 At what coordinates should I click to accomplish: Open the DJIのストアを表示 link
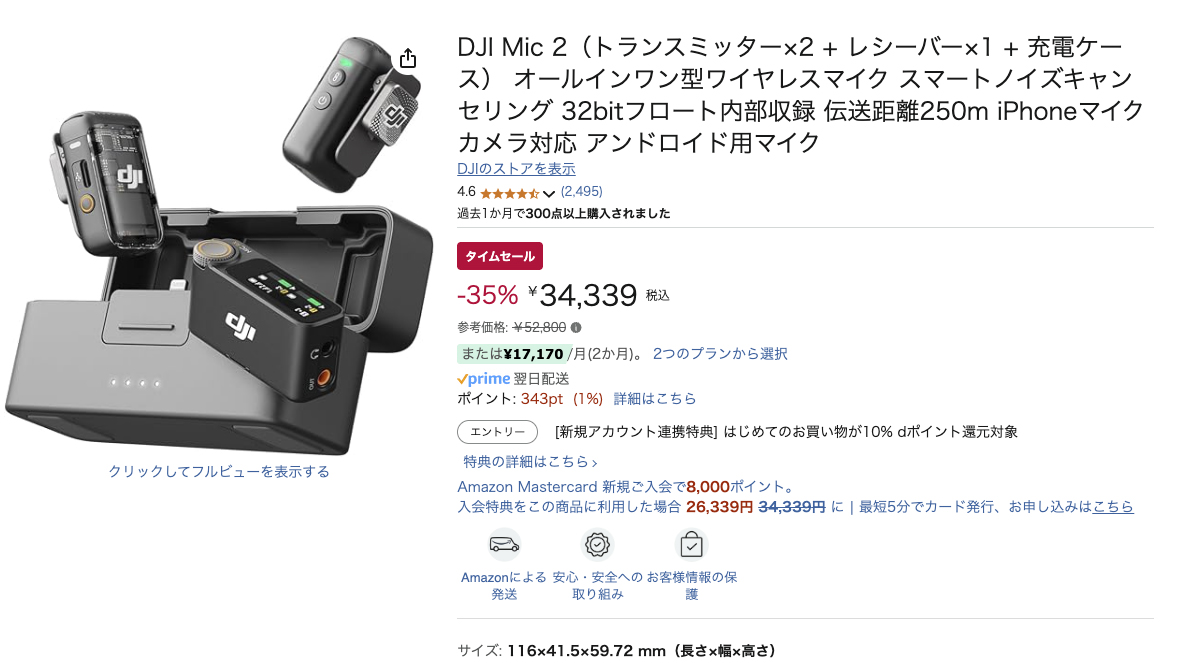pyautogui.click(x=516, y=169)
